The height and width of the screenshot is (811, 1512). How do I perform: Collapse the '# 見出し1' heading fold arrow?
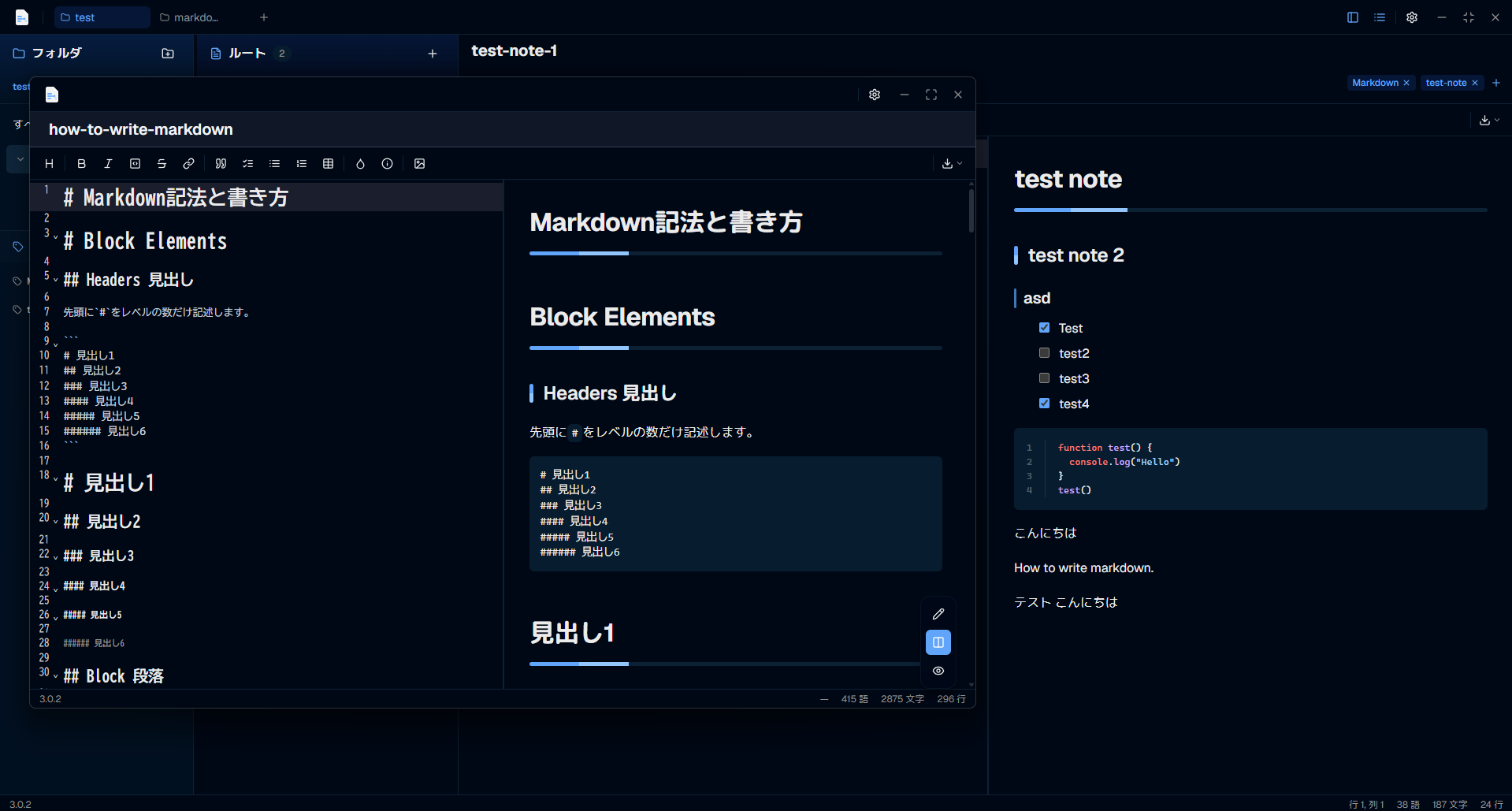point(55,479)
